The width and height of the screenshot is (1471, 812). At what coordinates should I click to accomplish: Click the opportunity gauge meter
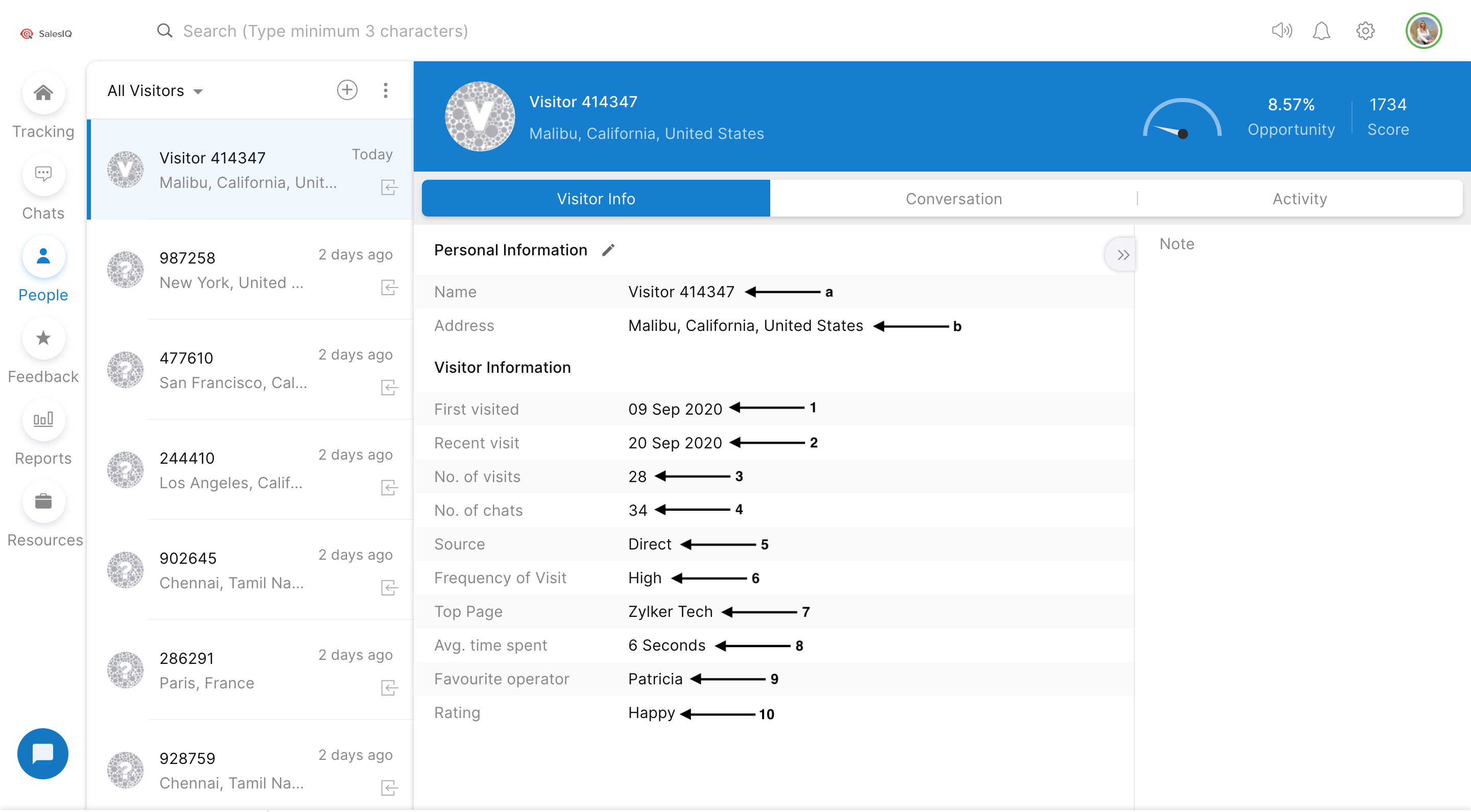(x=1181, y=119)
